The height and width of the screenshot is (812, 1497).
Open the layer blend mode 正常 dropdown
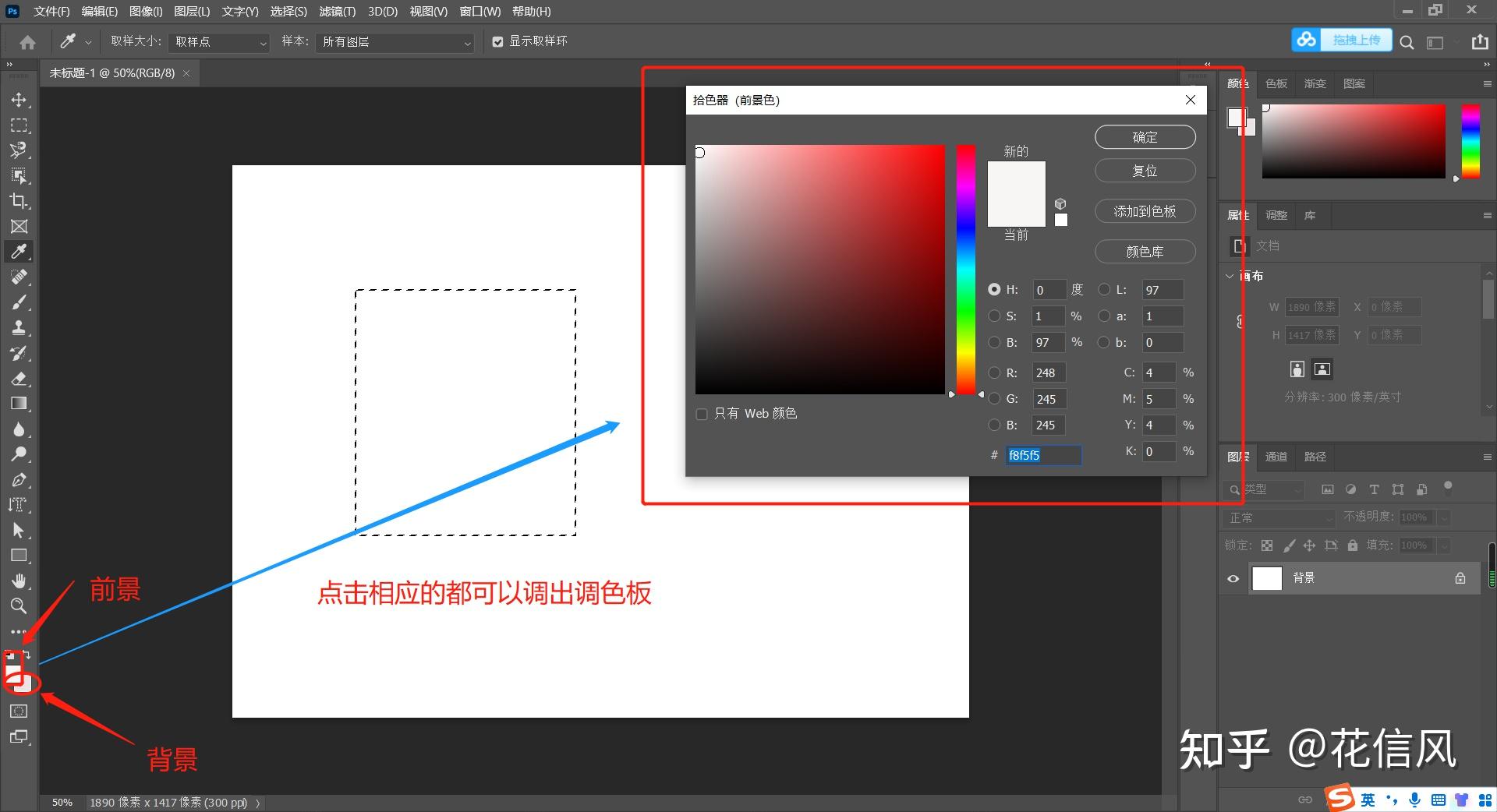(1279, 517)
